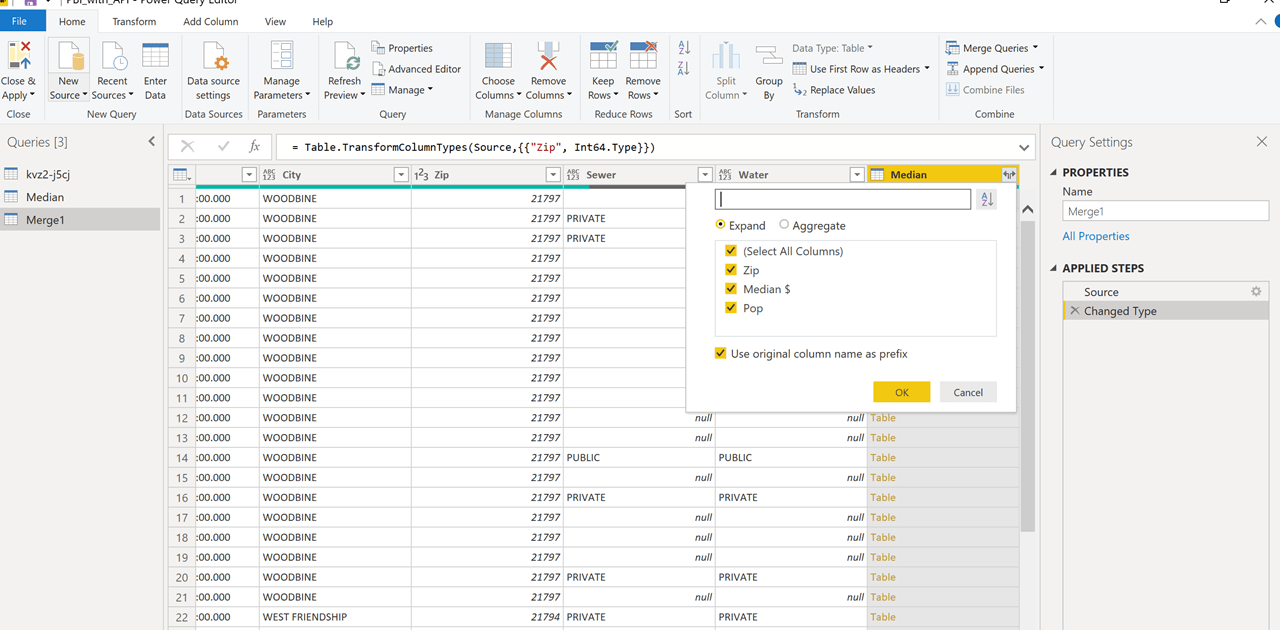
Task: Expand the formula bar with chevron
Action: [x=1024, y=147]
